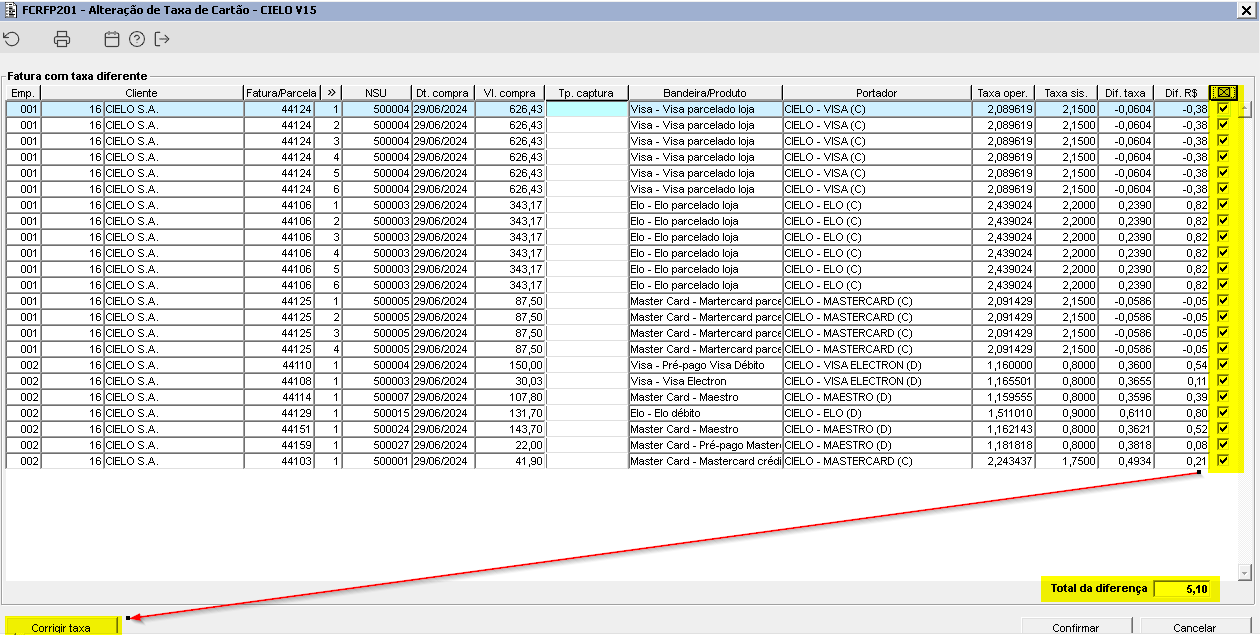The image size is (1260, 635).
Task: Click the Cliente column header
Action: [x=142, y=93]
